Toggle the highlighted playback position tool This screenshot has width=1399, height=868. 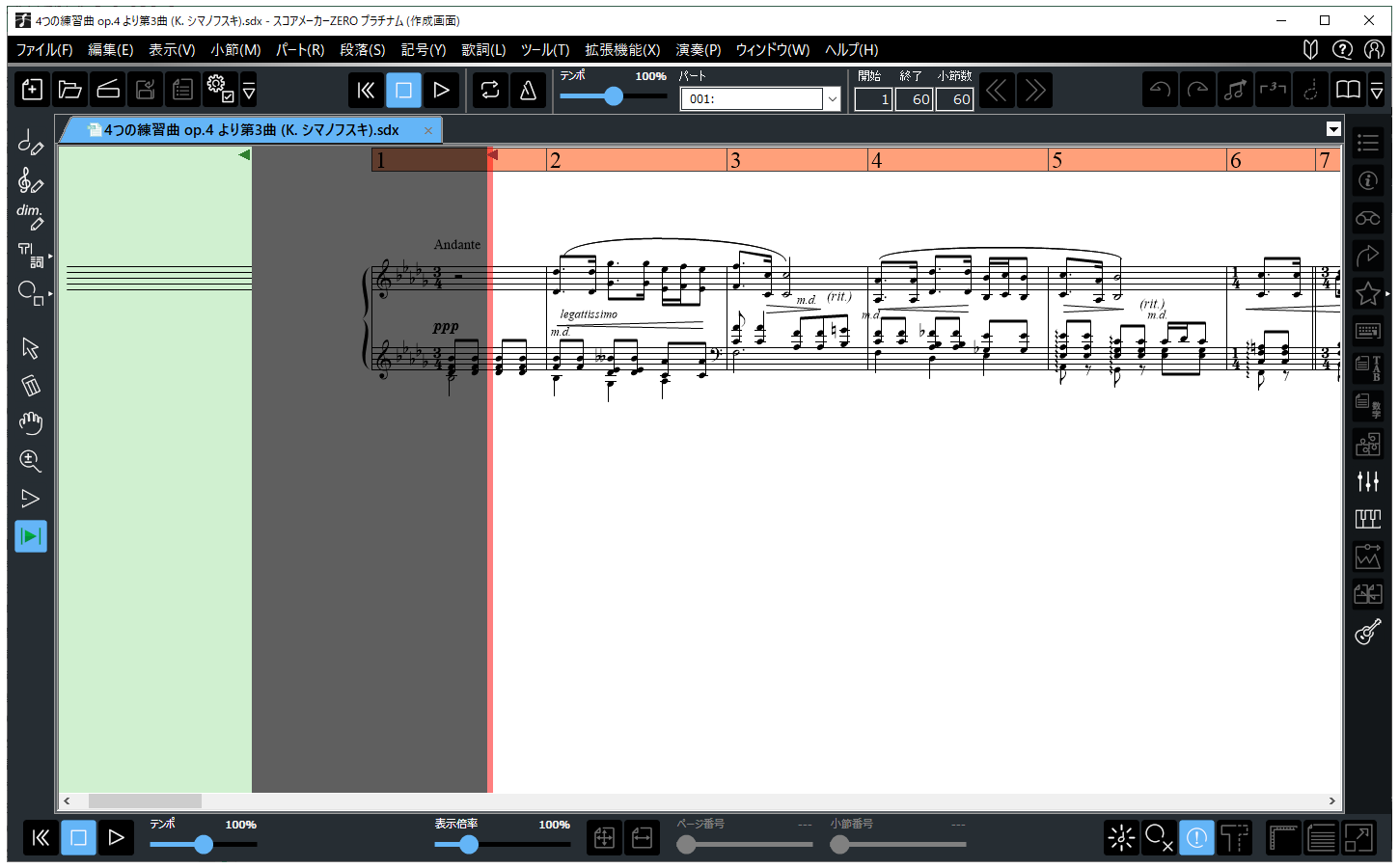[31, 536]
